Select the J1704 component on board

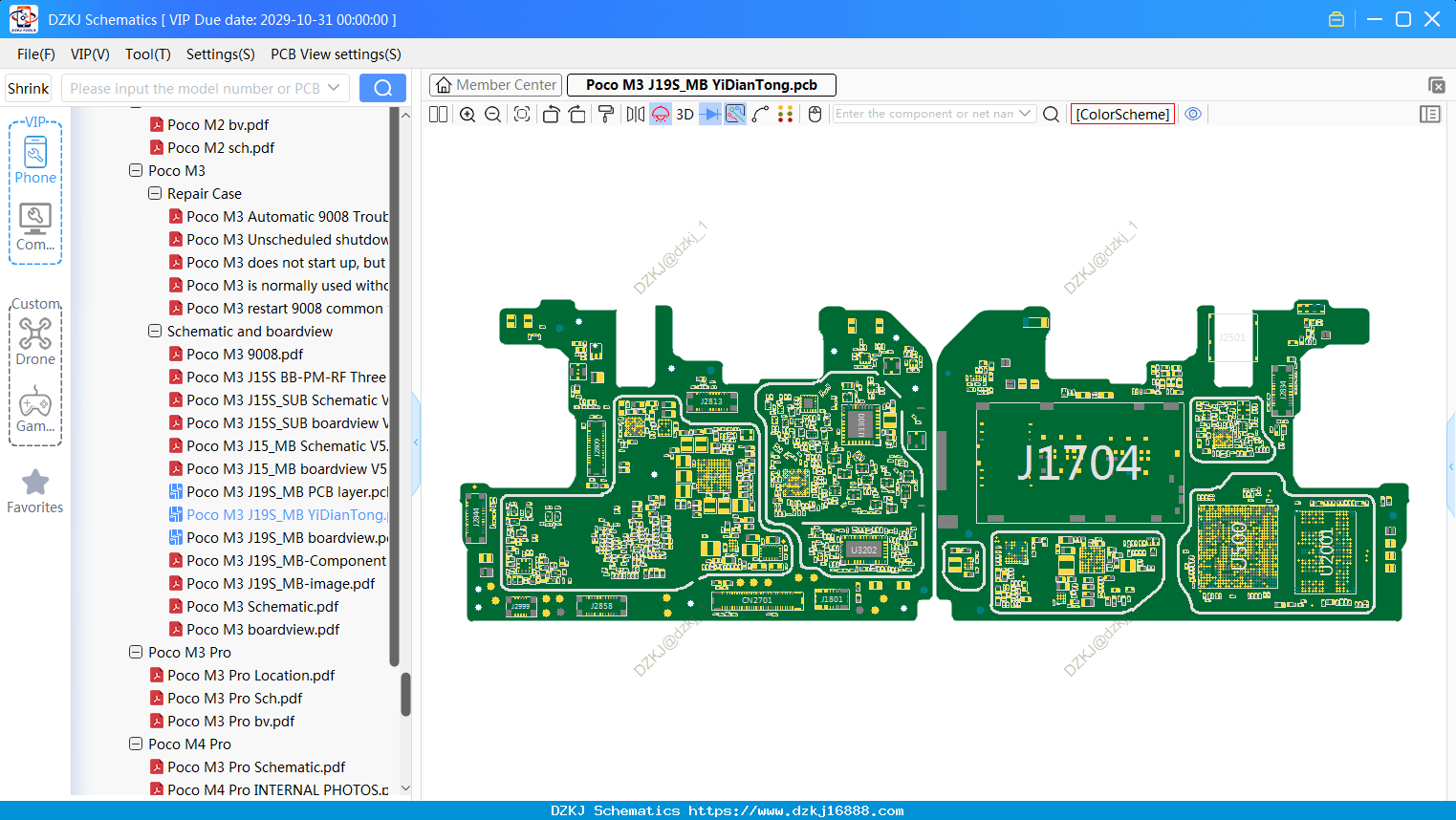1079,464
